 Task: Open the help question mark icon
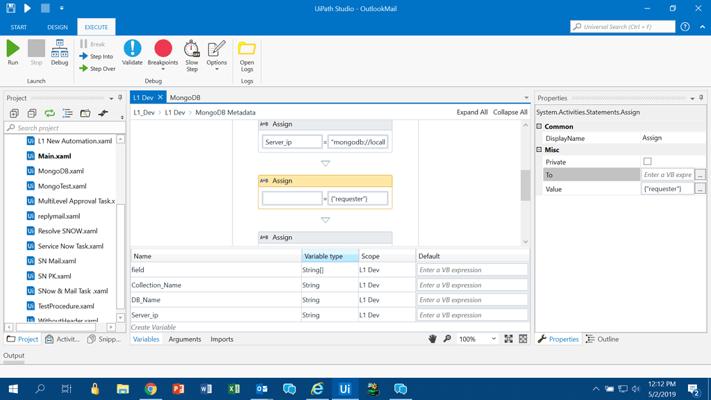coord(685,27)
